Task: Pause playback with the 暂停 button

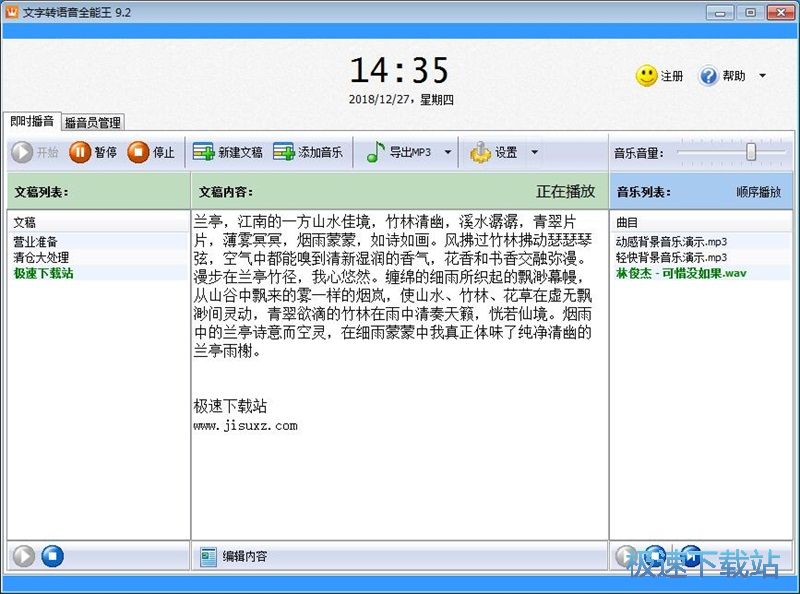Action: pyautogui.click(x=93, y=152)
